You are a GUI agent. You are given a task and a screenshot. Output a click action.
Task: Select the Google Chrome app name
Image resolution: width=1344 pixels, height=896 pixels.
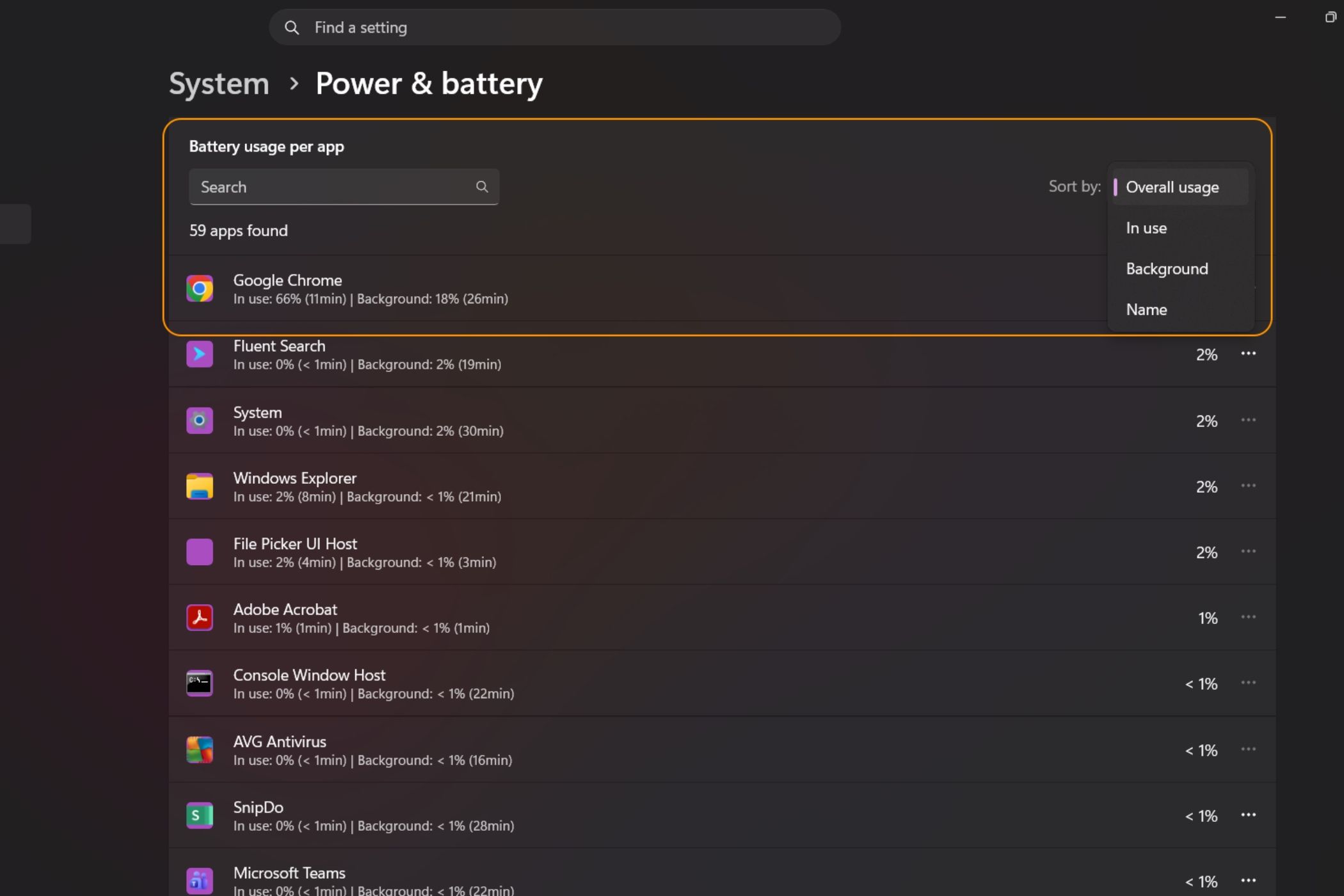(287, 280)
